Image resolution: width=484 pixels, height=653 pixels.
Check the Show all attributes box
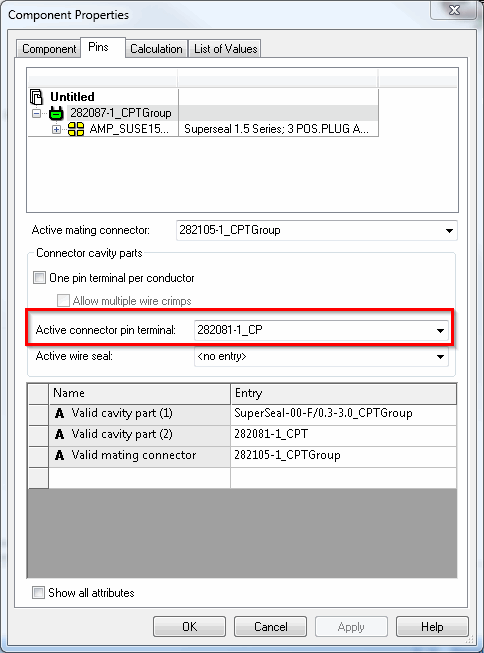pyautogui.click(x=38, y=593)
